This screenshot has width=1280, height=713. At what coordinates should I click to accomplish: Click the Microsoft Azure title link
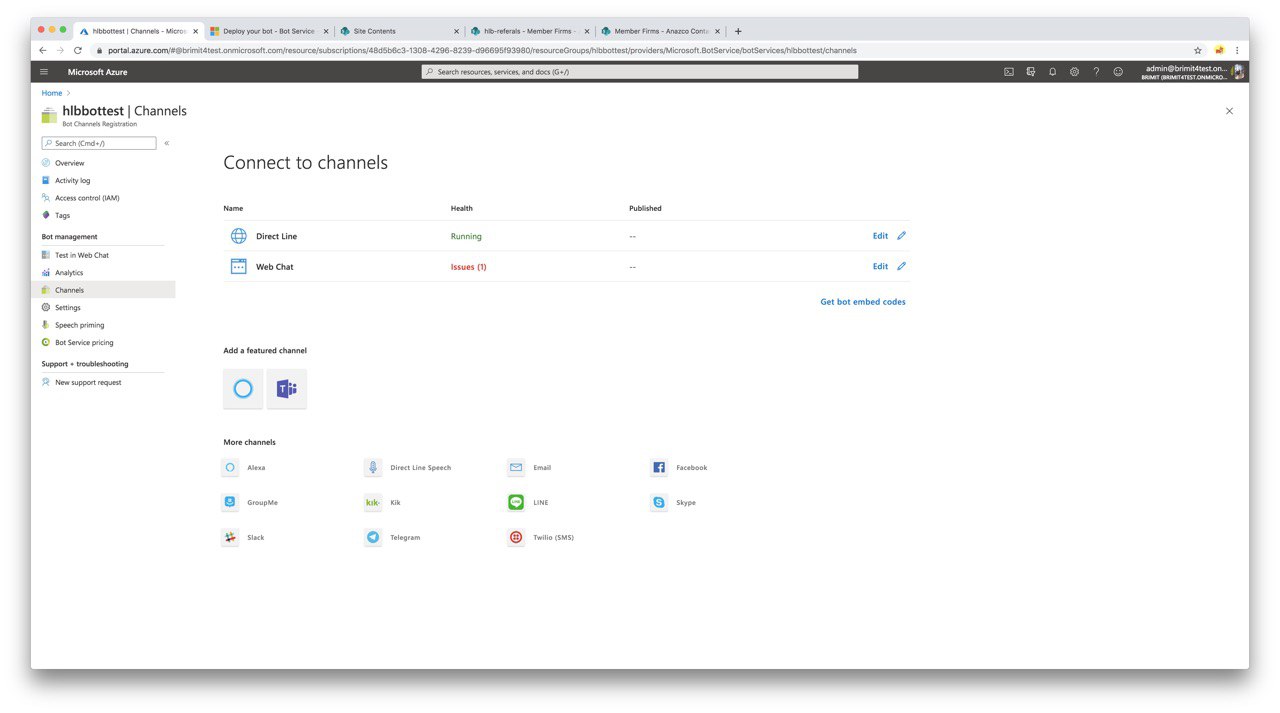[x=97, y=72]
